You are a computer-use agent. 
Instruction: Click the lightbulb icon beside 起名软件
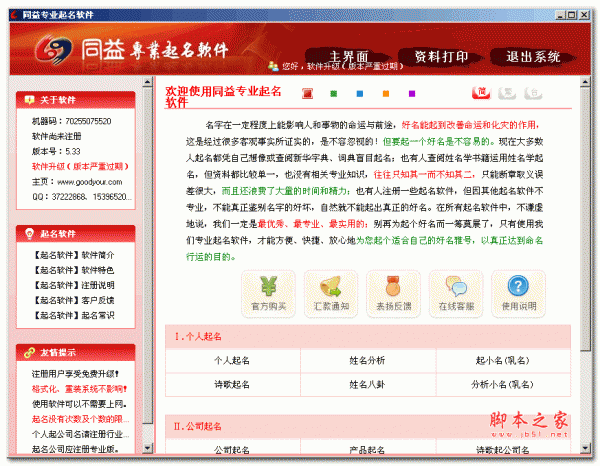[29, 234]
